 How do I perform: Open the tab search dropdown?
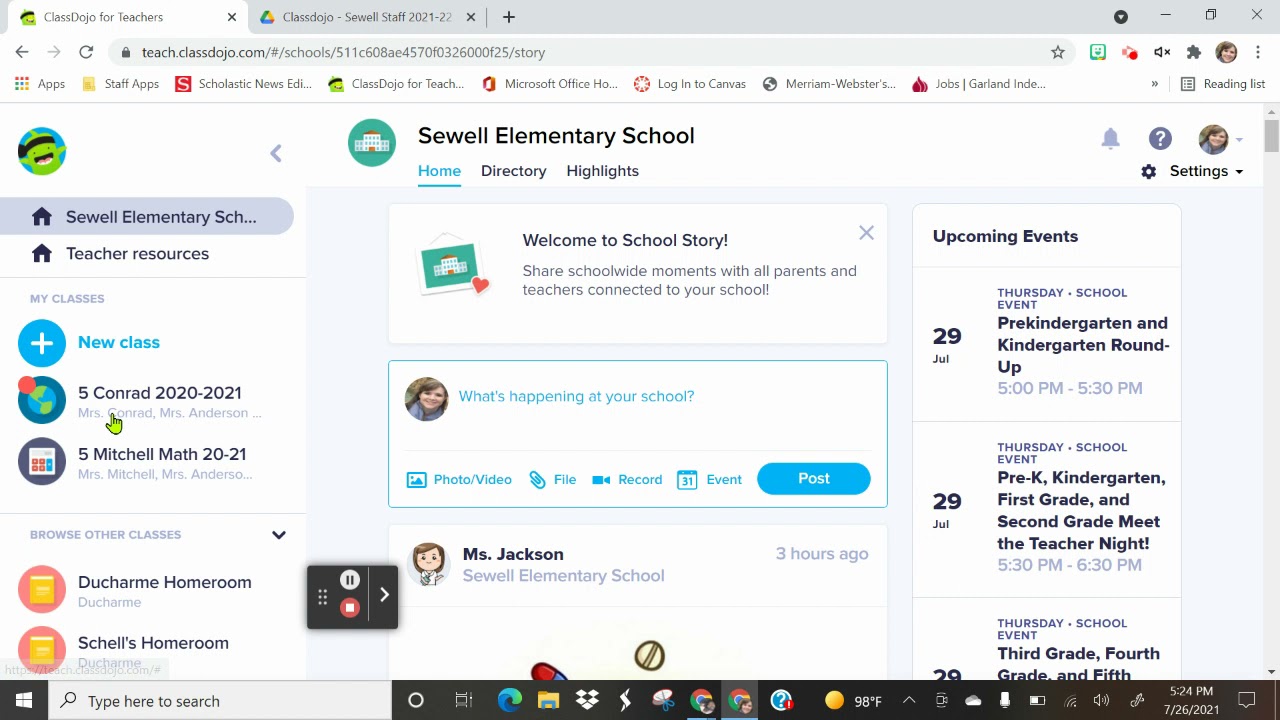pyautogui.click(x=1121, y=17)
